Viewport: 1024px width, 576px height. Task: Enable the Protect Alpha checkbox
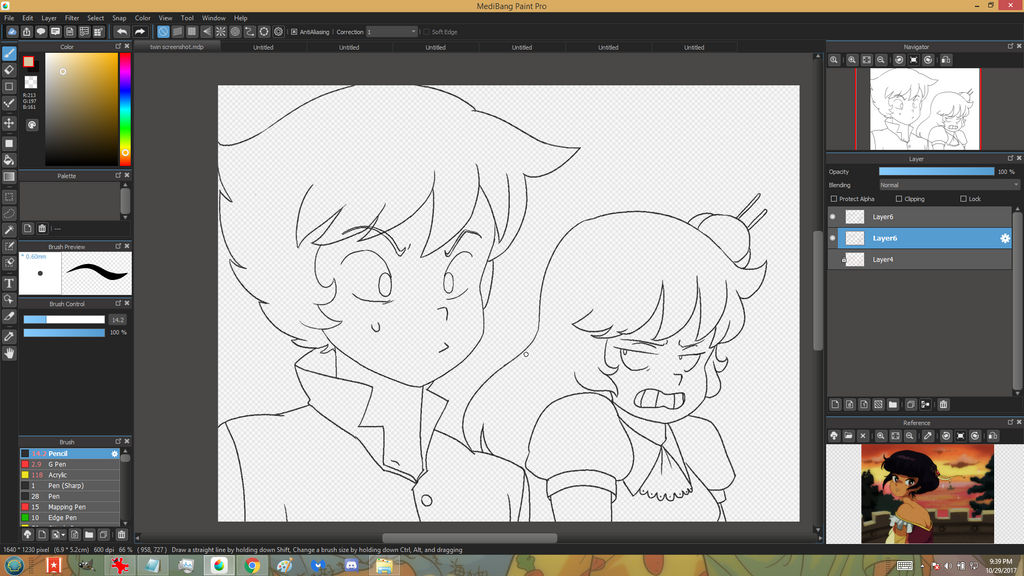(x=834, y=199)
